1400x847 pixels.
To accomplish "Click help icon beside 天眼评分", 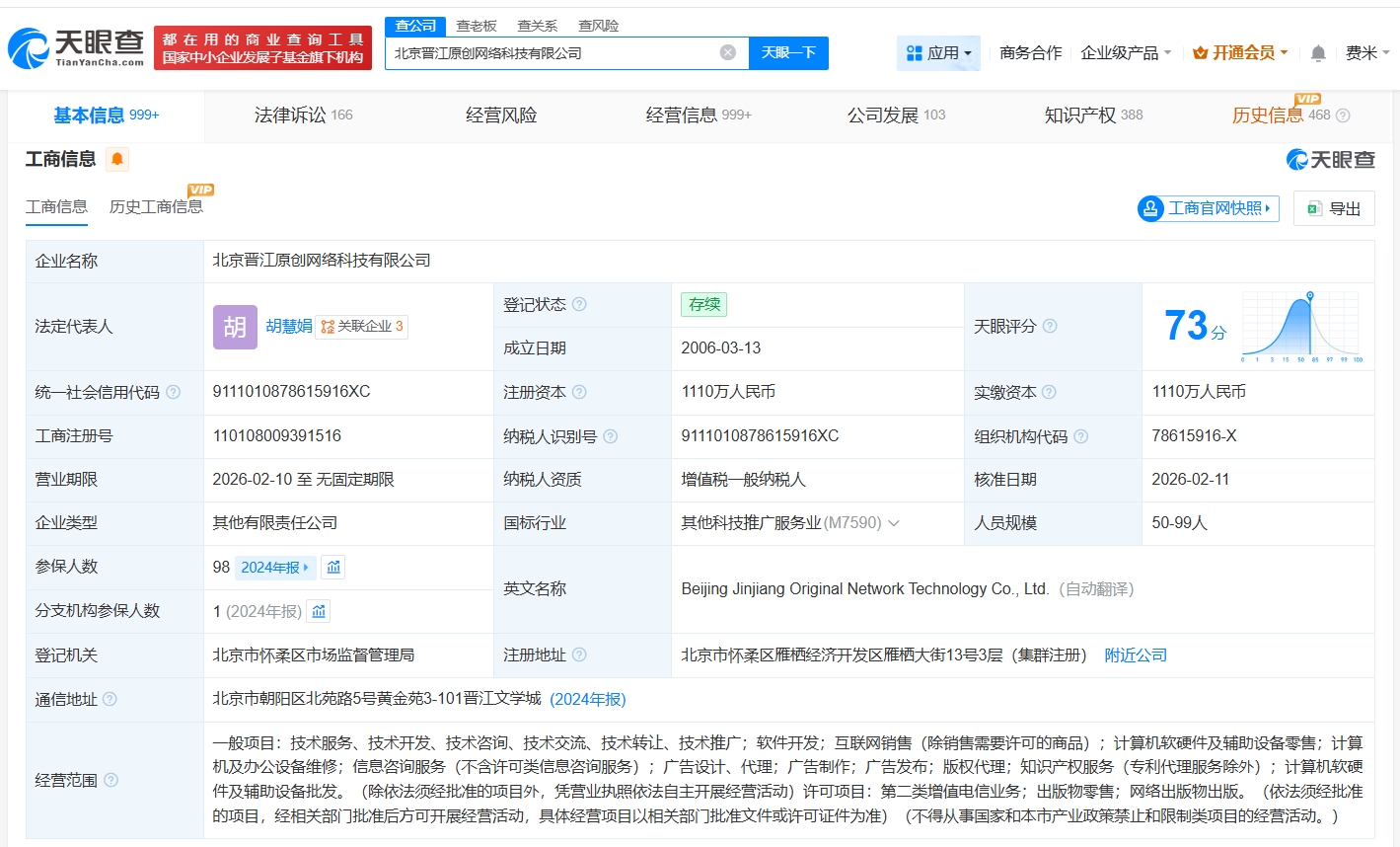I will (1050, 326).
